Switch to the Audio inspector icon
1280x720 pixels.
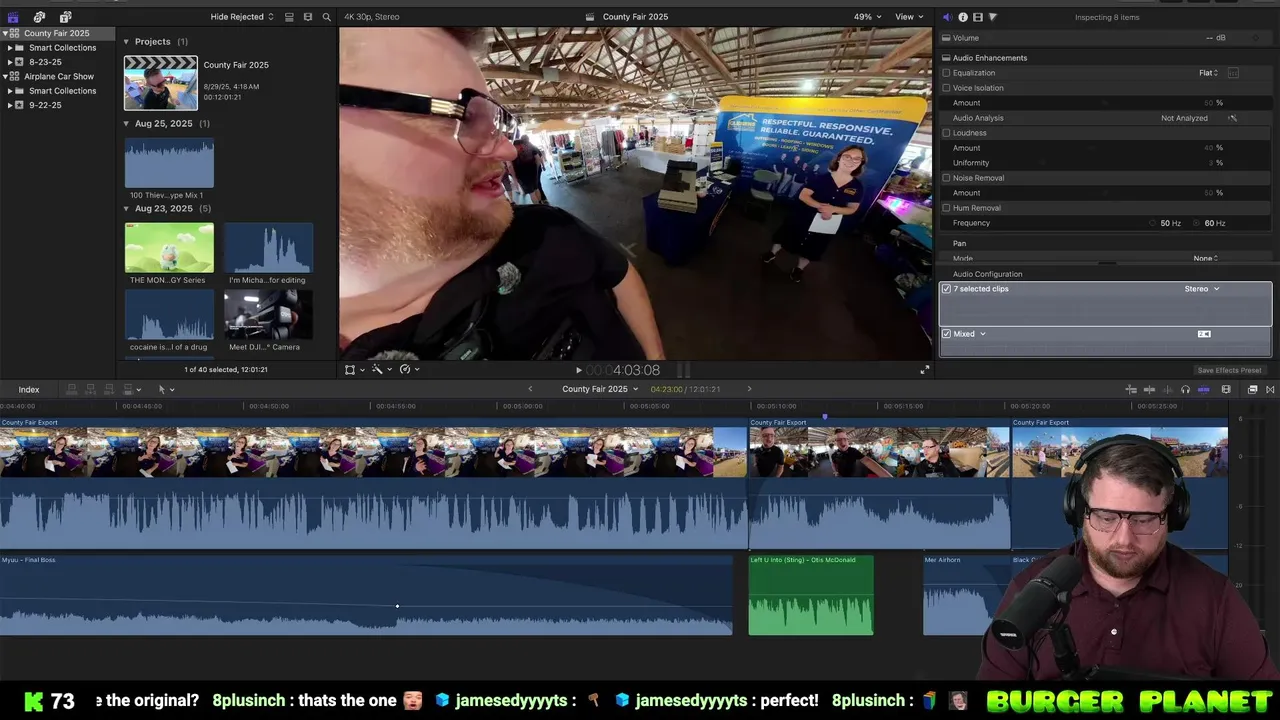947,17
